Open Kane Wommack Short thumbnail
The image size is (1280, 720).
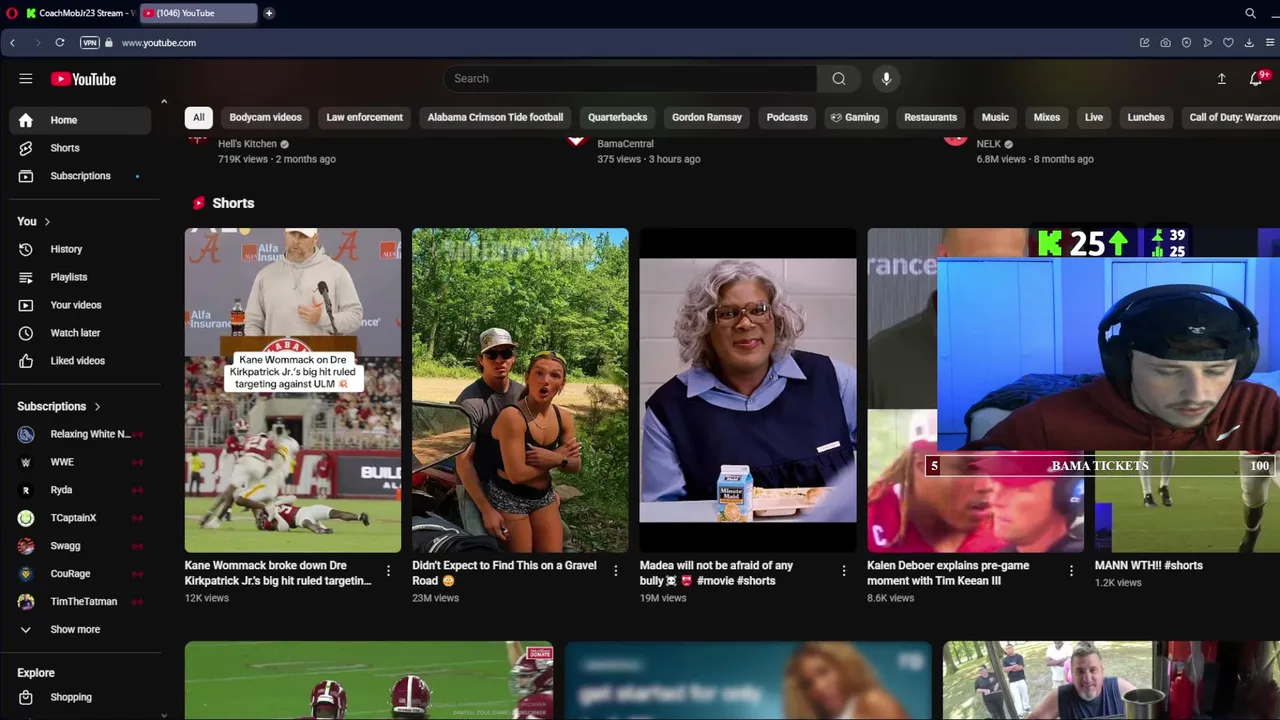[x=293, y=390]
